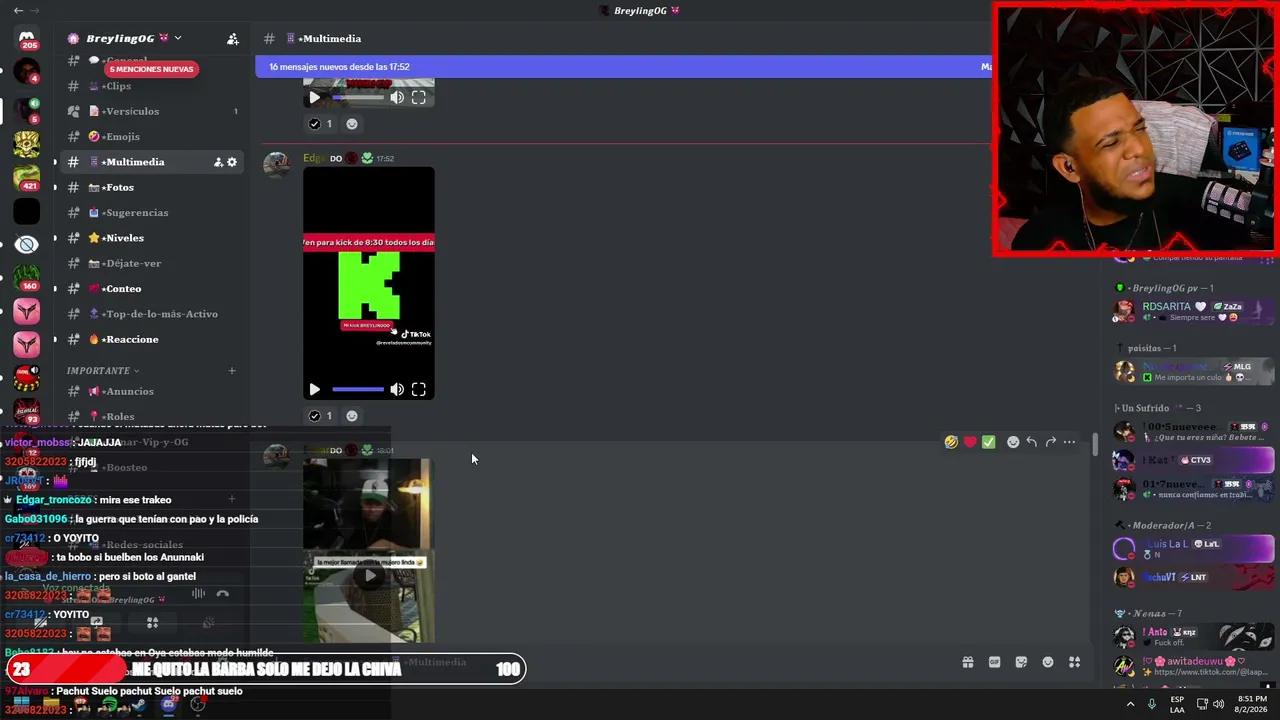
Task: Go back with the top-left arrow
Action: 18,11
